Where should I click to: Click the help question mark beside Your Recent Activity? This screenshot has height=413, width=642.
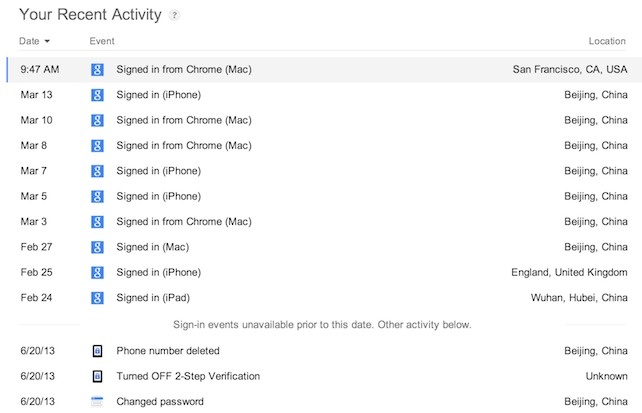(x=174, y=16)
